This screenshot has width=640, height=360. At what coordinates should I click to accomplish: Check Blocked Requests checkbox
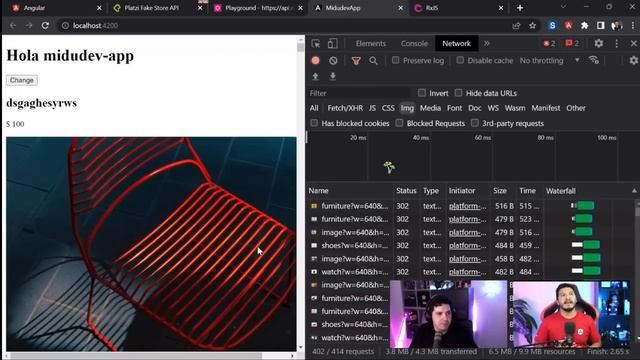click(399, 123)
